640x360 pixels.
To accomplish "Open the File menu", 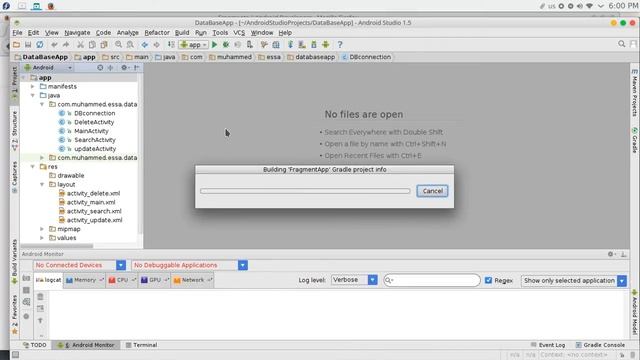I will [17, 33].
